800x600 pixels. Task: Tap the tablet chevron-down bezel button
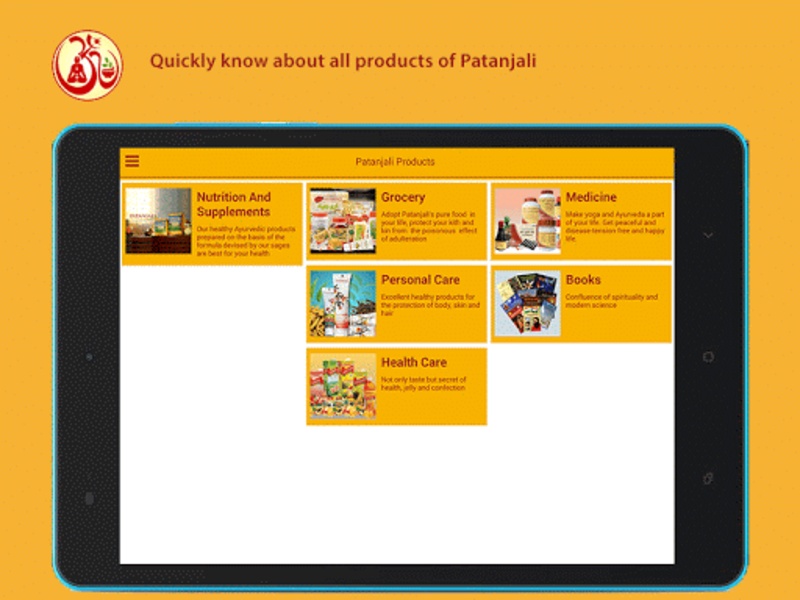pos(708,235)
